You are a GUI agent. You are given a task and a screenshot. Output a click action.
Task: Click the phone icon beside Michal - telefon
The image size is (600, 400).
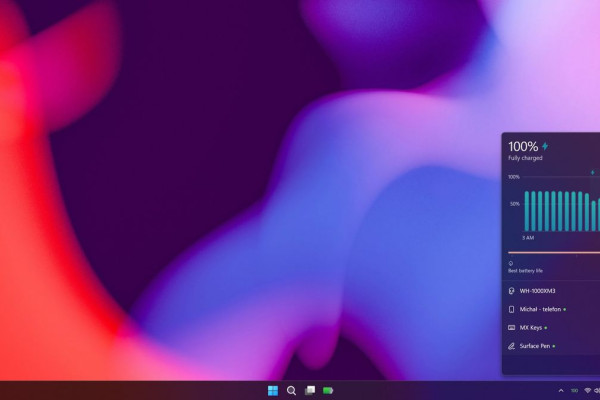pos(511,309)
